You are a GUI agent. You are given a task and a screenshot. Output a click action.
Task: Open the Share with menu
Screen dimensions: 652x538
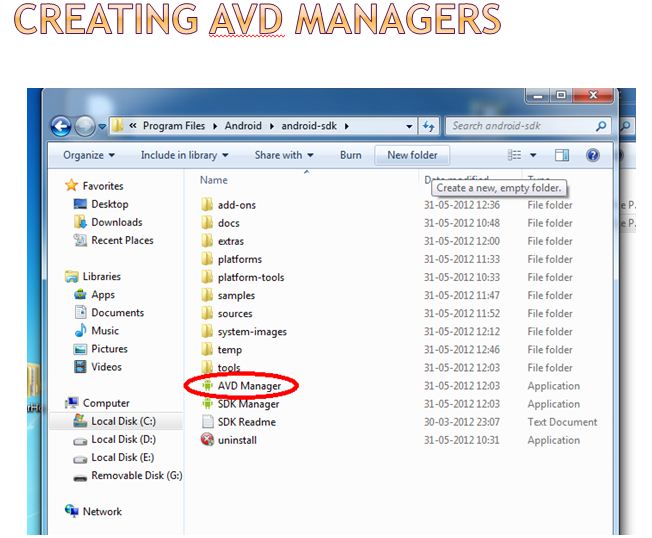point(284,155)
